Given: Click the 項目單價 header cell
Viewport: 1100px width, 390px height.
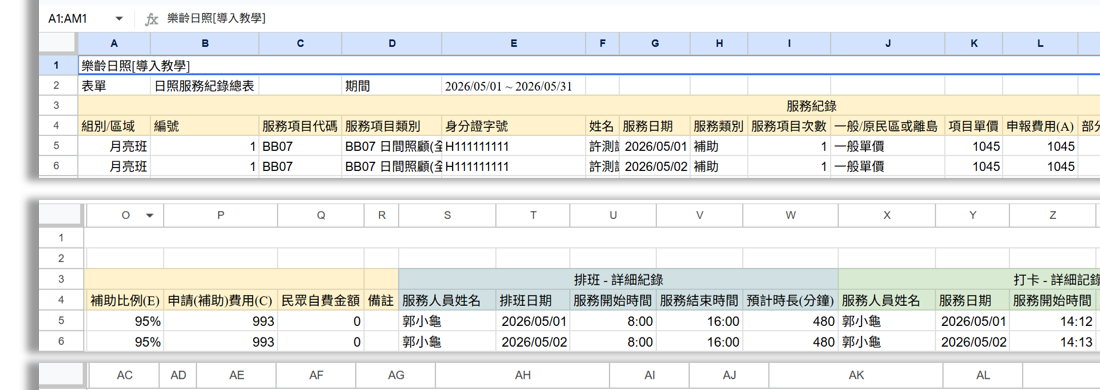Looking at the screenshot, I should pyautogui.click(x=974, y=126).
